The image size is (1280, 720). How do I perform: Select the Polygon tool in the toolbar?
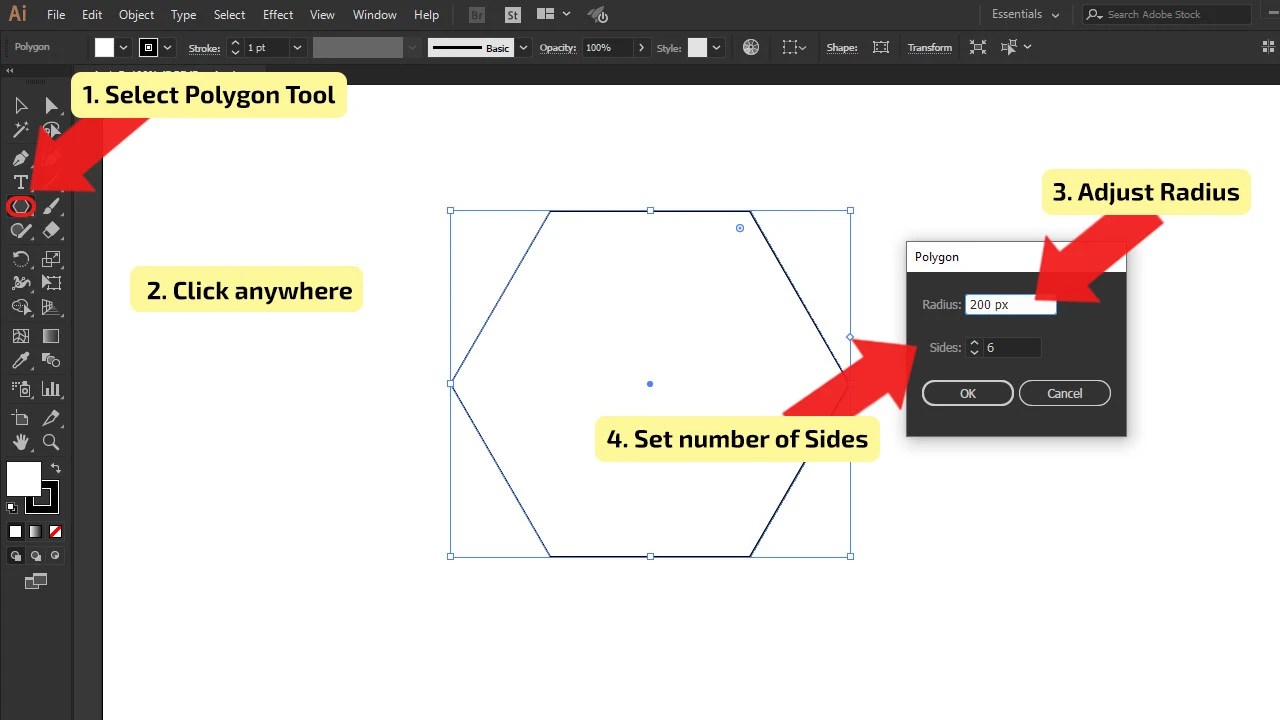click(x=20, y=206)
